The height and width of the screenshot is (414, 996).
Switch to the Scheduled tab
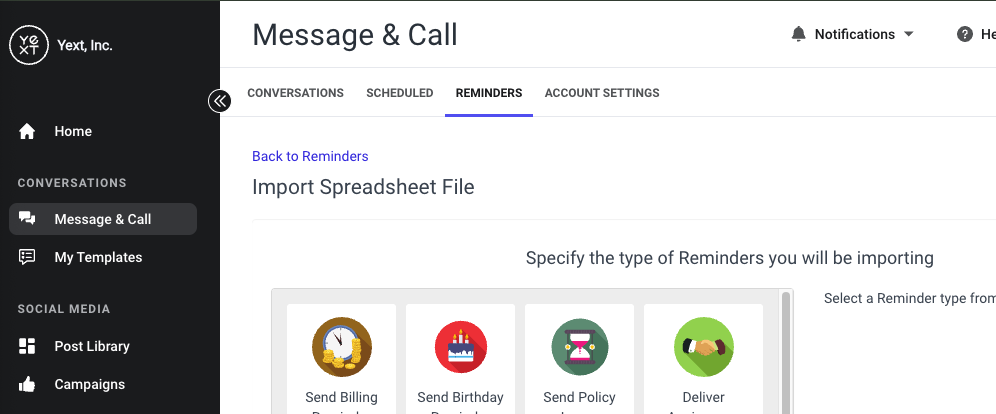click(400, 93)
